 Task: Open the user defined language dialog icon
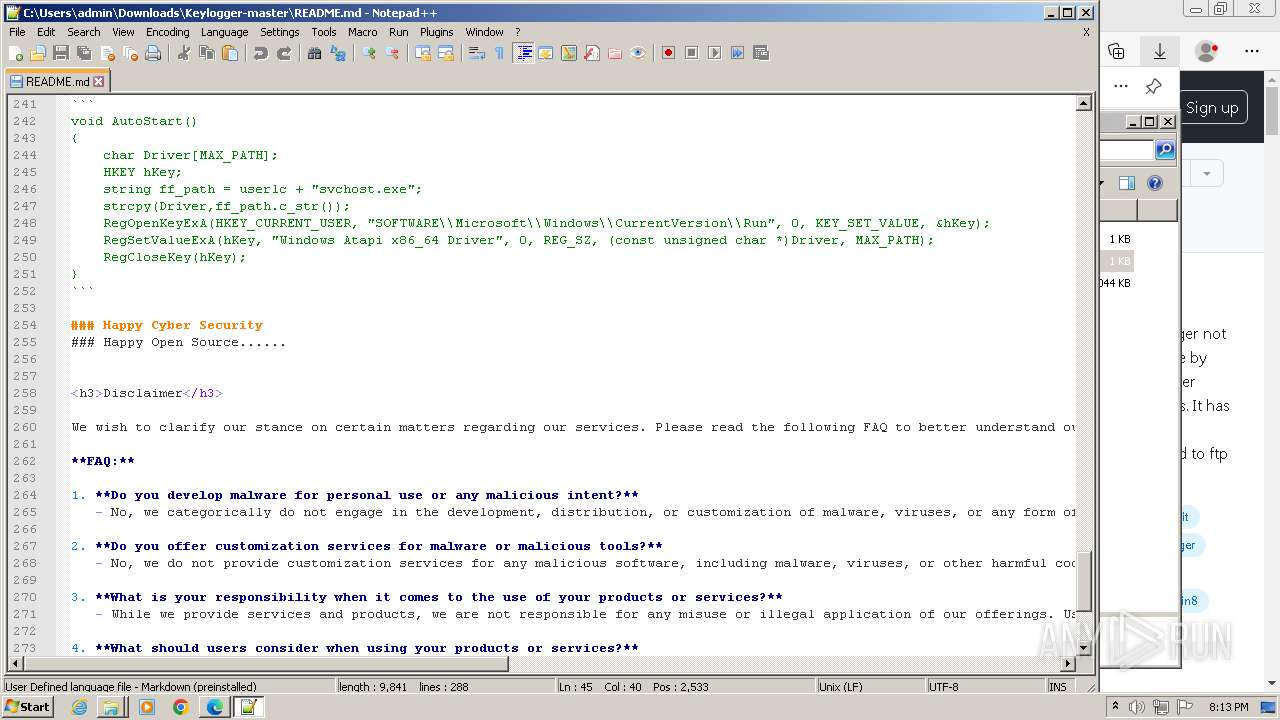546,53
